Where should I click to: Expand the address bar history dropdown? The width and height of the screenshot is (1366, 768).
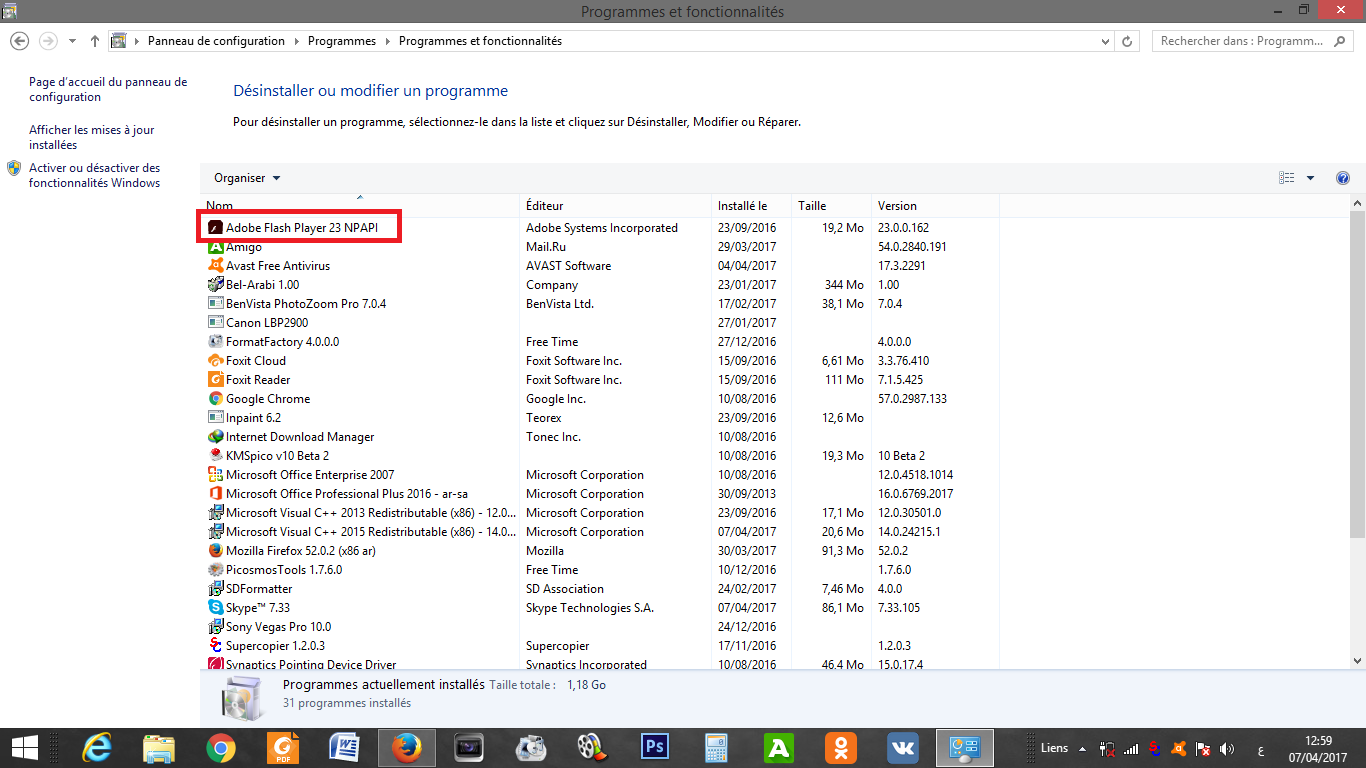[x=1105, y=41]
